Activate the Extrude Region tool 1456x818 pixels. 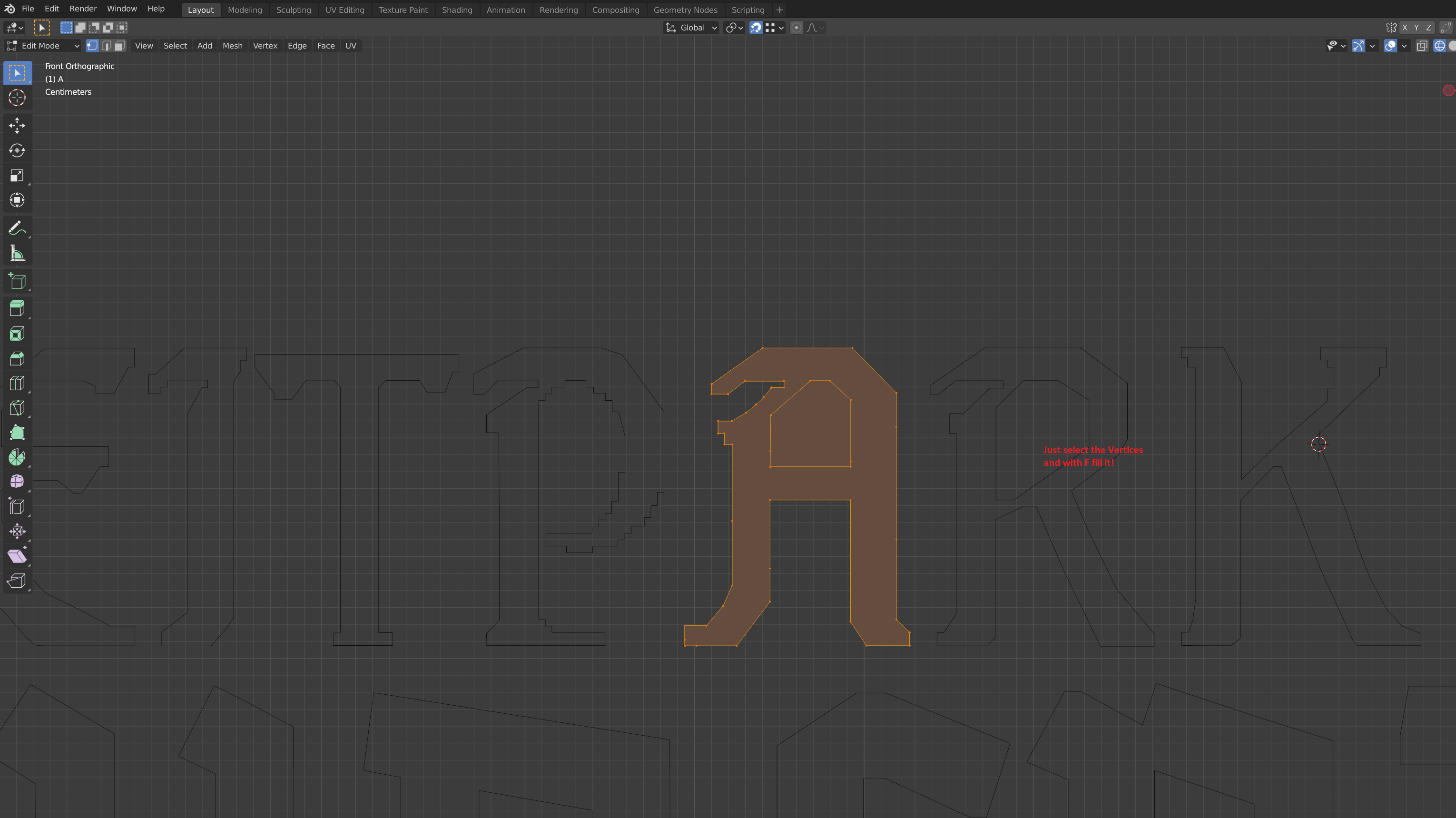(17, 309)
